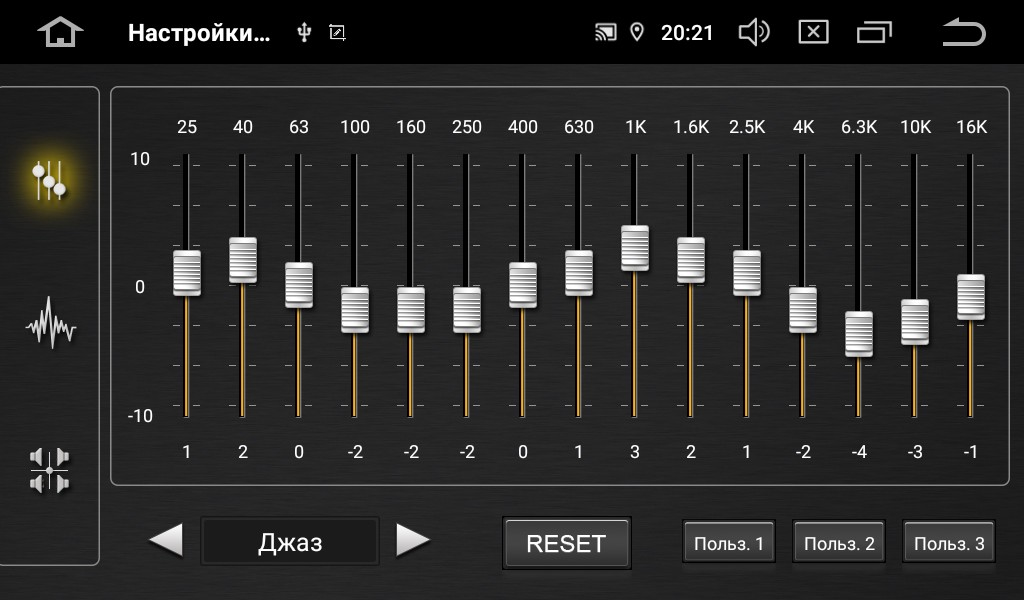1024x600 pixels.
Task: Go back with the return arrow
Action: coord(964,32)
